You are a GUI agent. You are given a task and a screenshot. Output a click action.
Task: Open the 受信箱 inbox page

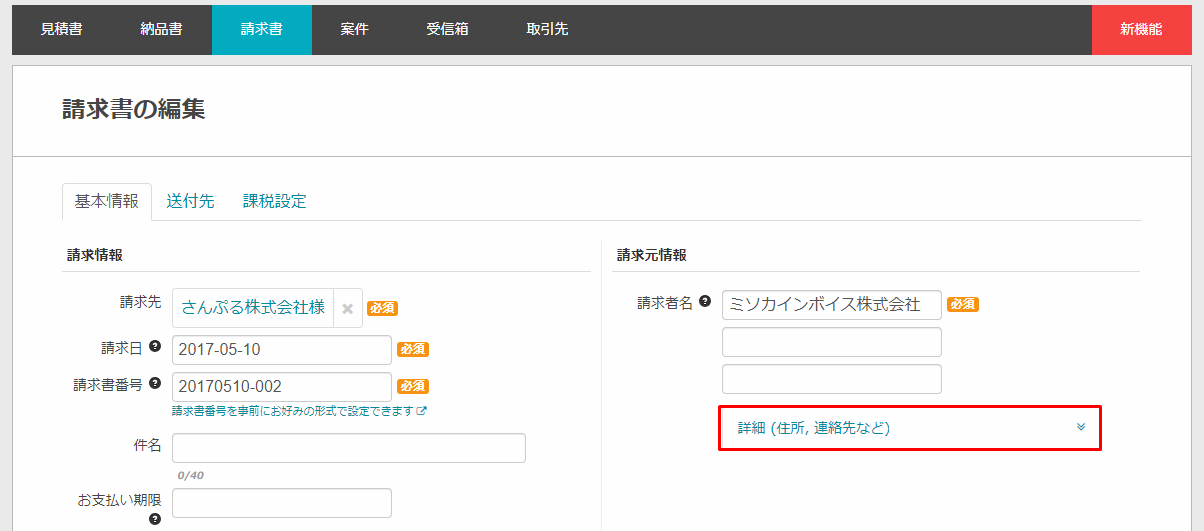(x=447, y=29)
